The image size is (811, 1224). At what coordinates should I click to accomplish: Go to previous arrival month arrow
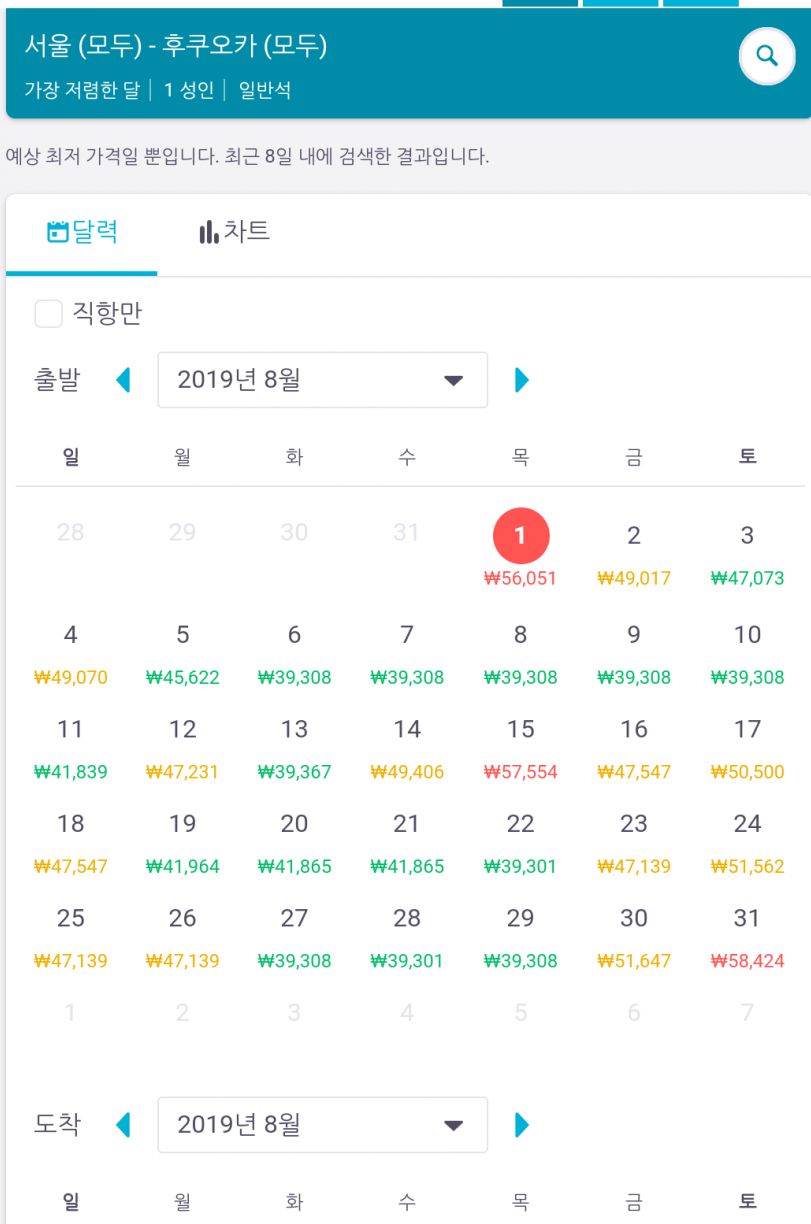pos(124,1125)
